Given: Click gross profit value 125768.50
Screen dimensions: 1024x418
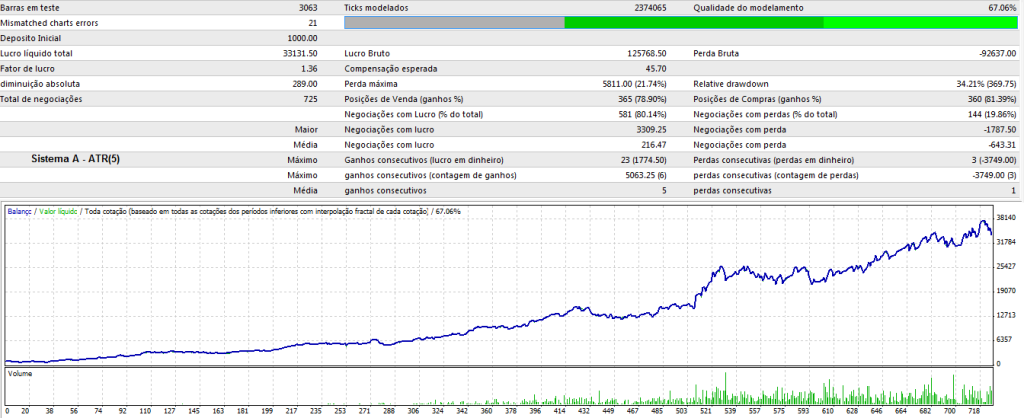Looking at the screenshot, I should pyautogui.click(x=645, y=54).
